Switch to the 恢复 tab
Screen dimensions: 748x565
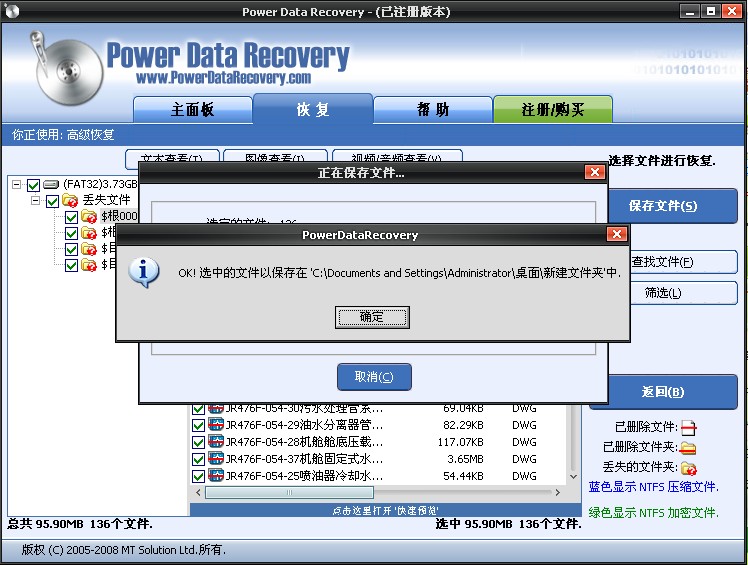(x=313, y=110)
